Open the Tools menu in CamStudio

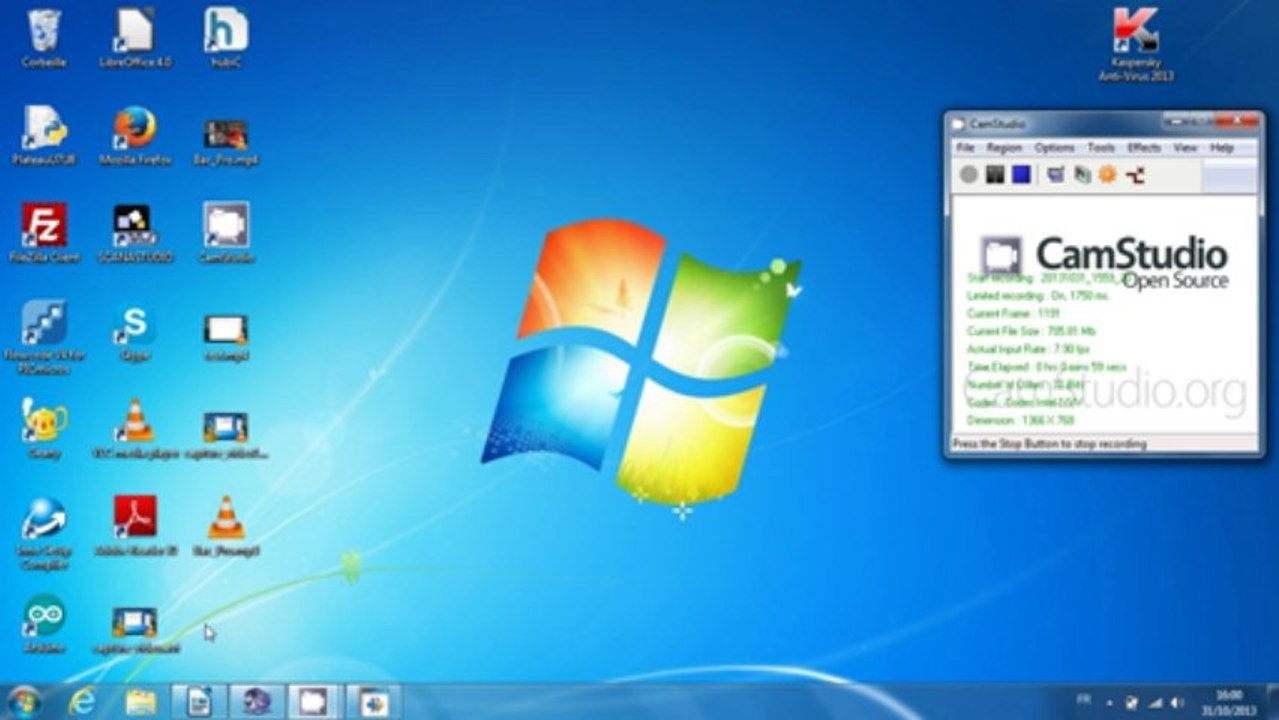coord(1101,148)
